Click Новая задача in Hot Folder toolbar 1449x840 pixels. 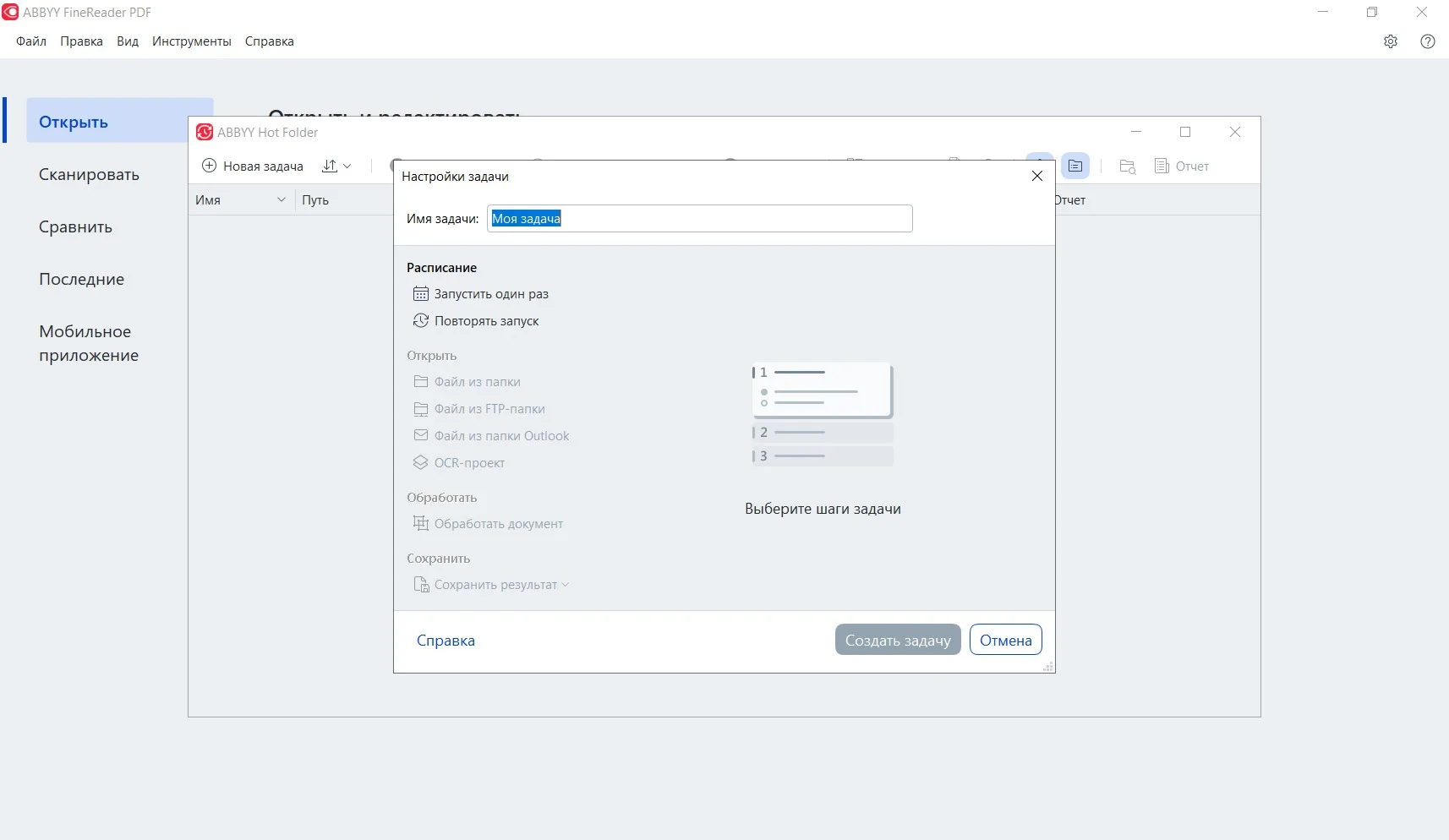(253, 166)
